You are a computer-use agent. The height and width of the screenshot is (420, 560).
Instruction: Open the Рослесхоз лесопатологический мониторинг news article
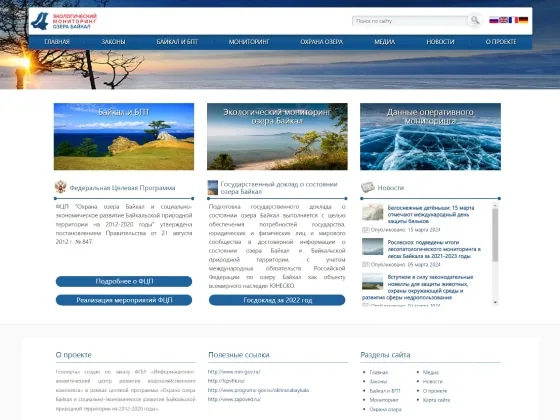434,249
